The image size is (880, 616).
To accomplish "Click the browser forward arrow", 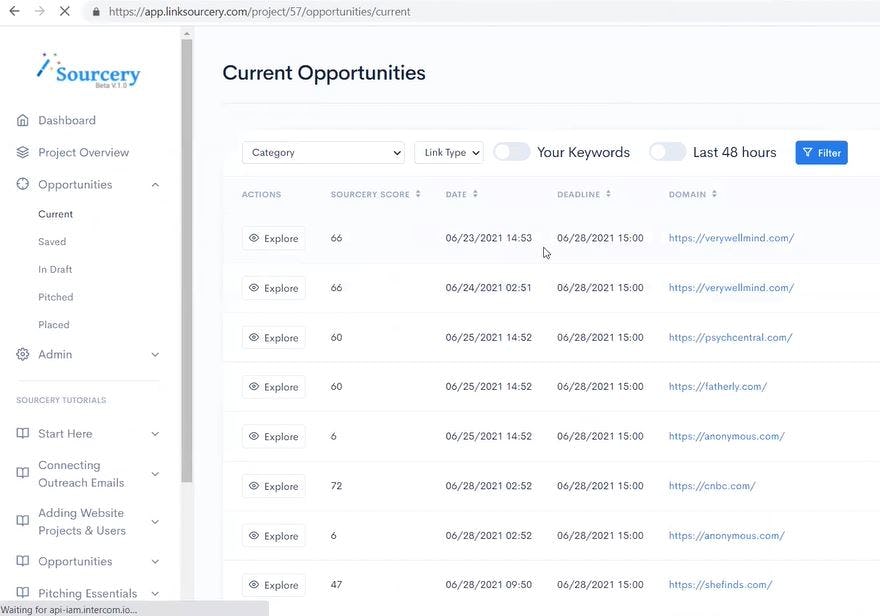I will click(39, 11).
